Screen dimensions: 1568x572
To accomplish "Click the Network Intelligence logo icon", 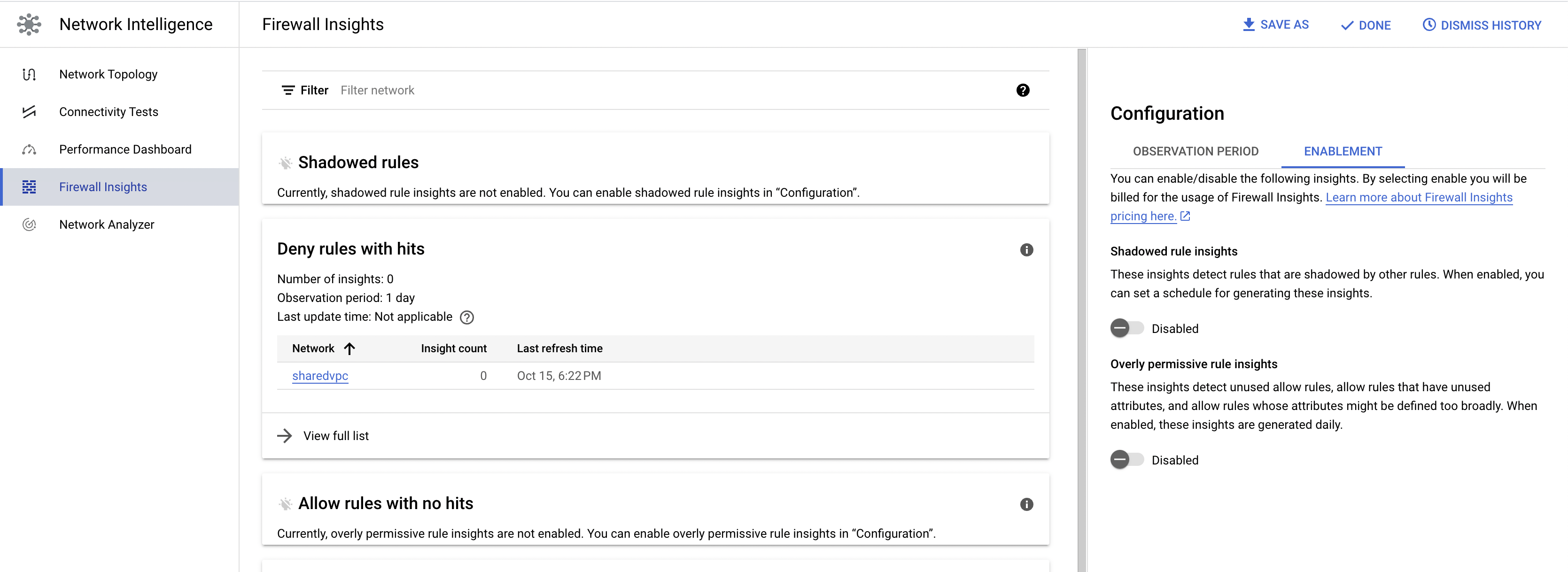I will (x=29, y=24).
